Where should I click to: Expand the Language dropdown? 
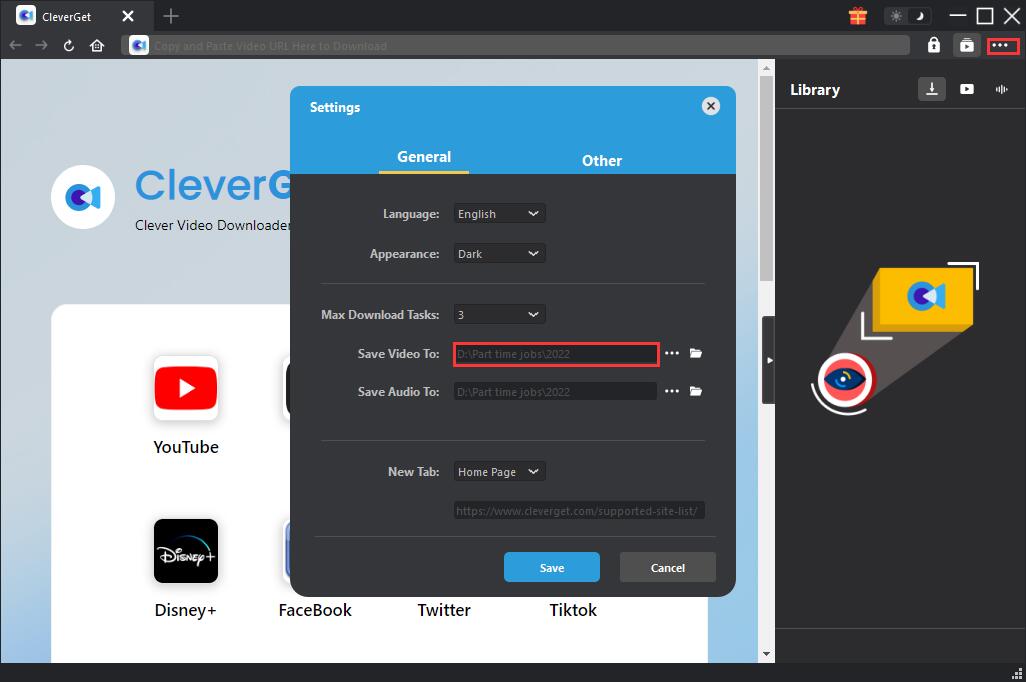coord(499,213)
